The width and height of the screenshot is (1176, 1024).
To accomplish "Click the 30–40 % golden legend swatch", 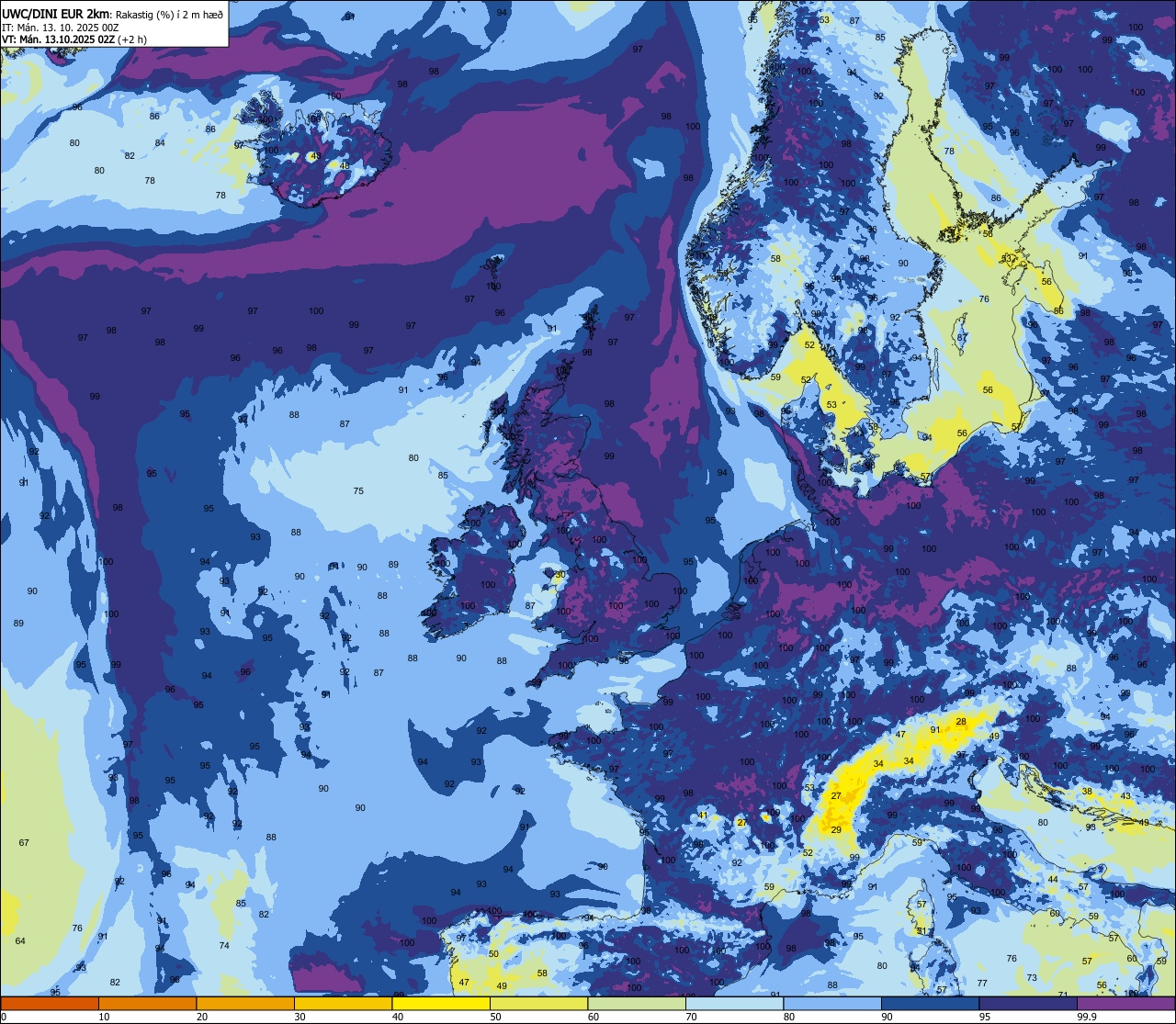I will pyautogui.click(x=343, y=1003).
